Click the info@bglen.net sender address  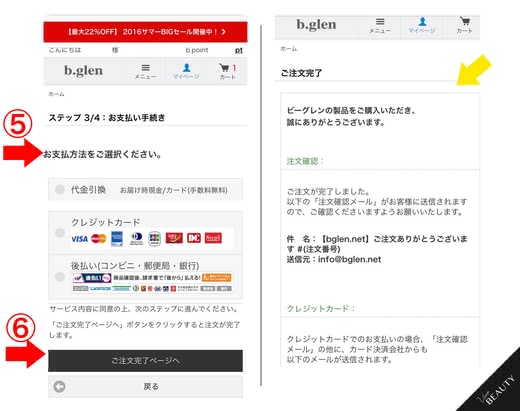tap(349, 259)
